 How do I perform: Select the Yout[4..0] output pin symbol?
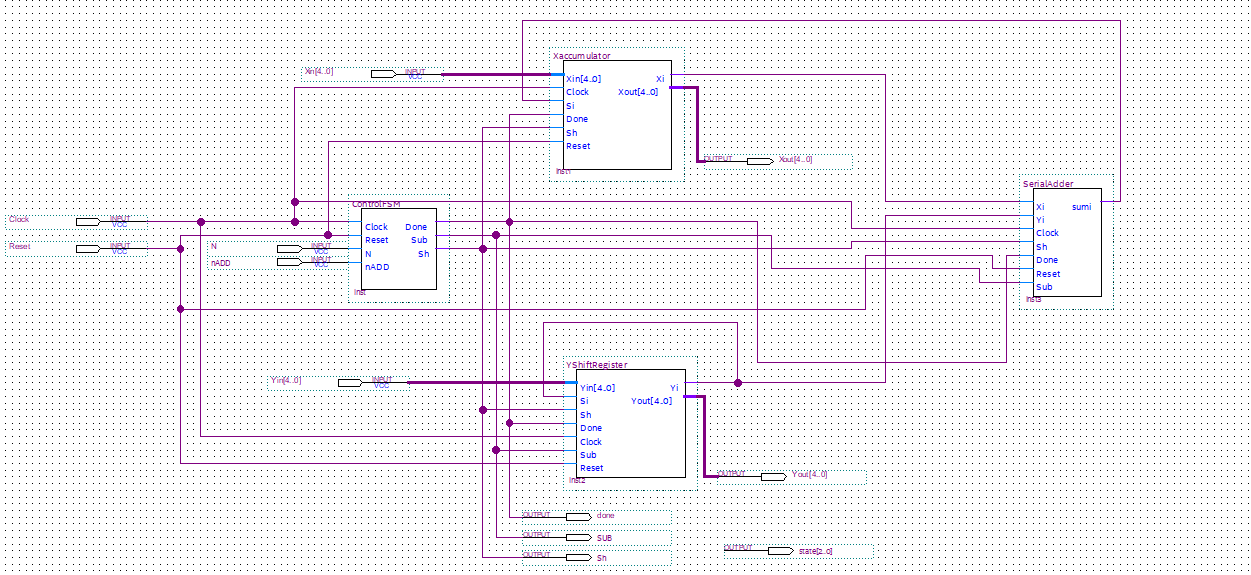point(773,477)
